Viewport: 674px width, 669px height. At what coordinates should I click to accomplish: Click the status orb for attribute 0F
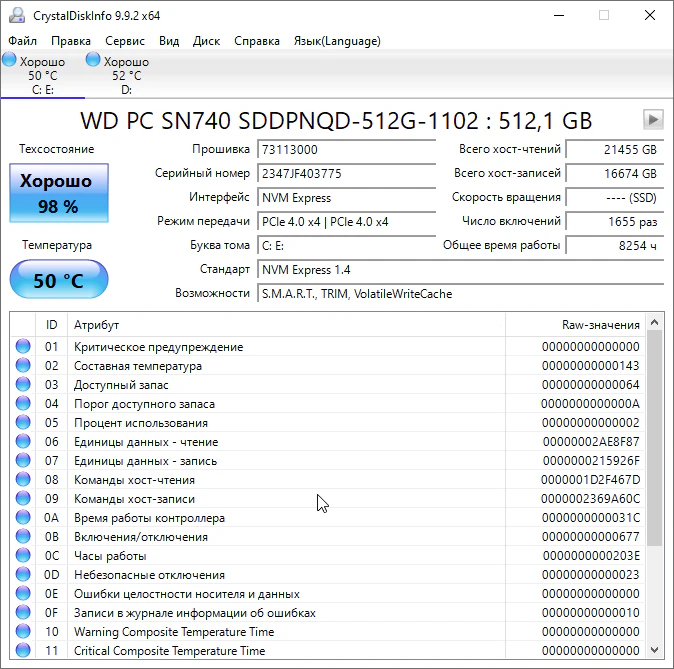click(x=23, y=612)
